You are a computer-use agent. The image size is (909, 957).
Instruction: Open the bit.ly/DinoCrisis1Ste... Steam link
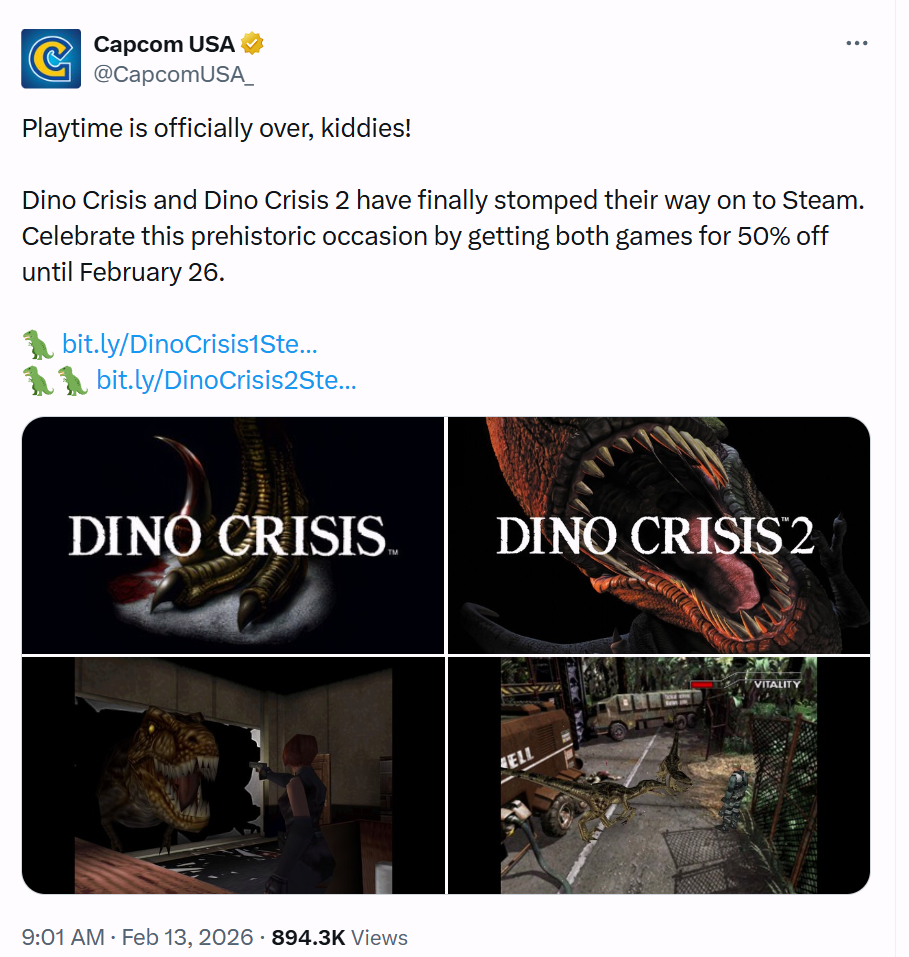pyautogui.click(x=190, y=345)
